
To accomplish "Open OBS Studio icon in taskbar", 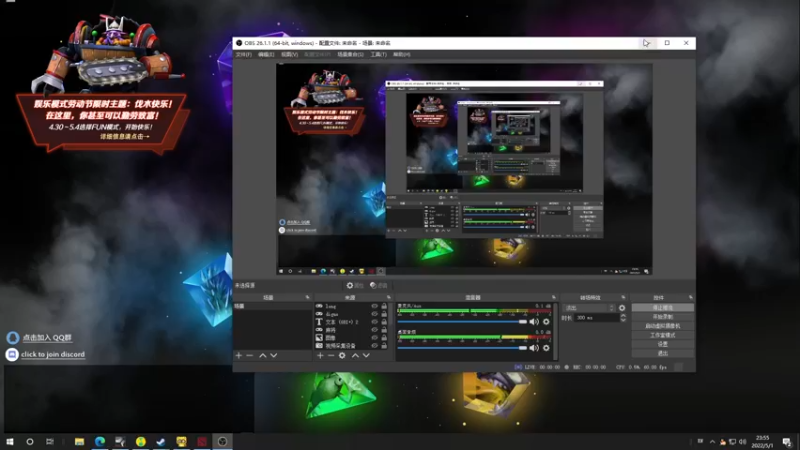I will point(222,441).
